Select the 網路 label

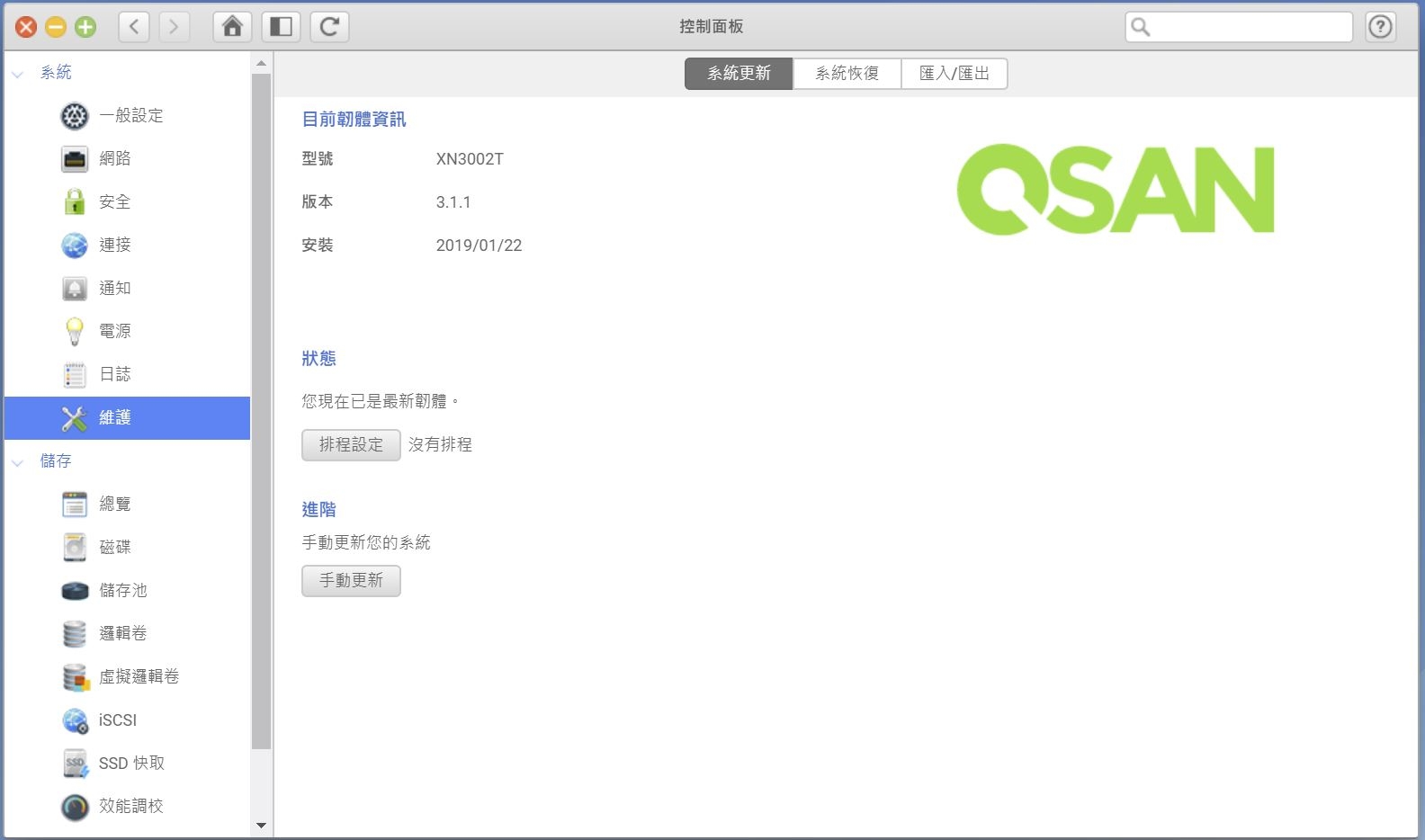tap(115, 159)
